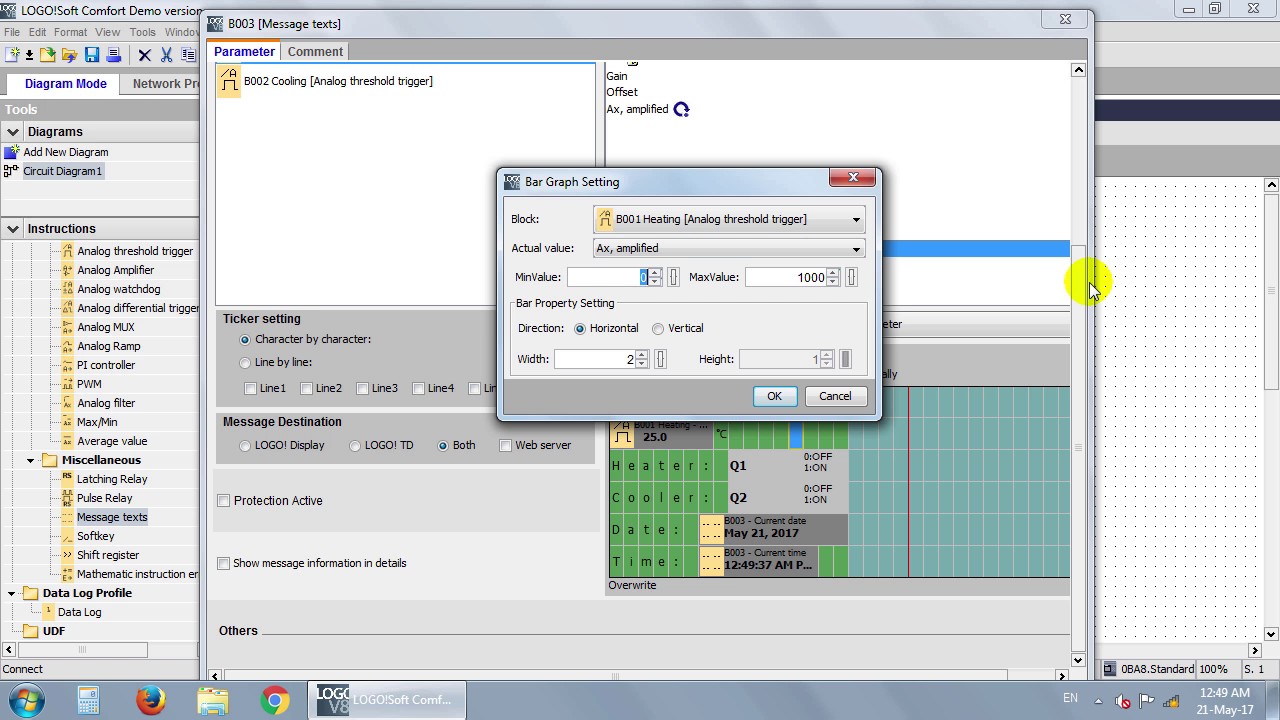Click the Print toolbar icon
The image size is (1280, 720).
tap(113, 55)
